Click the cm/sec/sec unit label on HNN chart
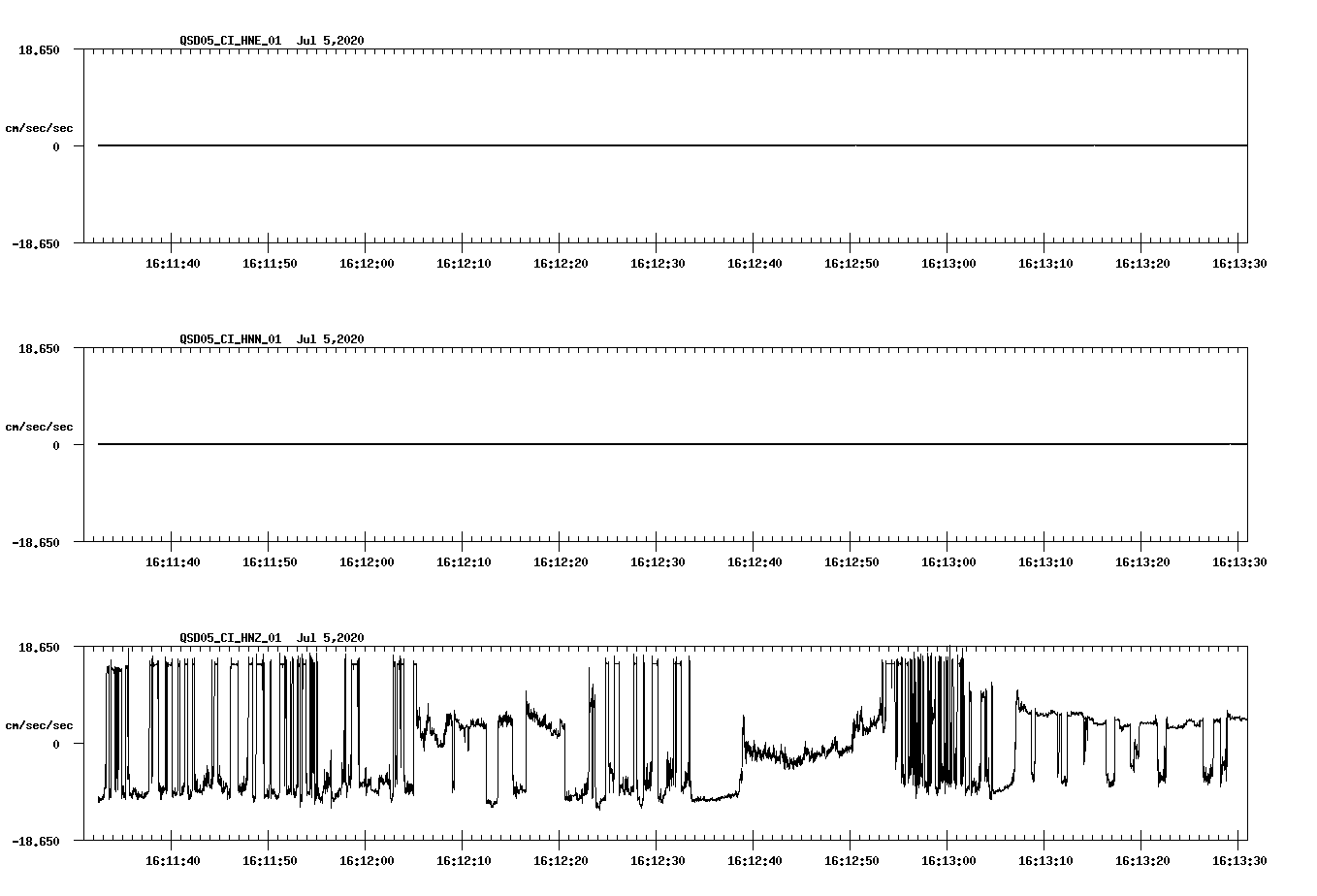Image resolution: width=1317 pixels, height=896 pixels. point(39,427)
